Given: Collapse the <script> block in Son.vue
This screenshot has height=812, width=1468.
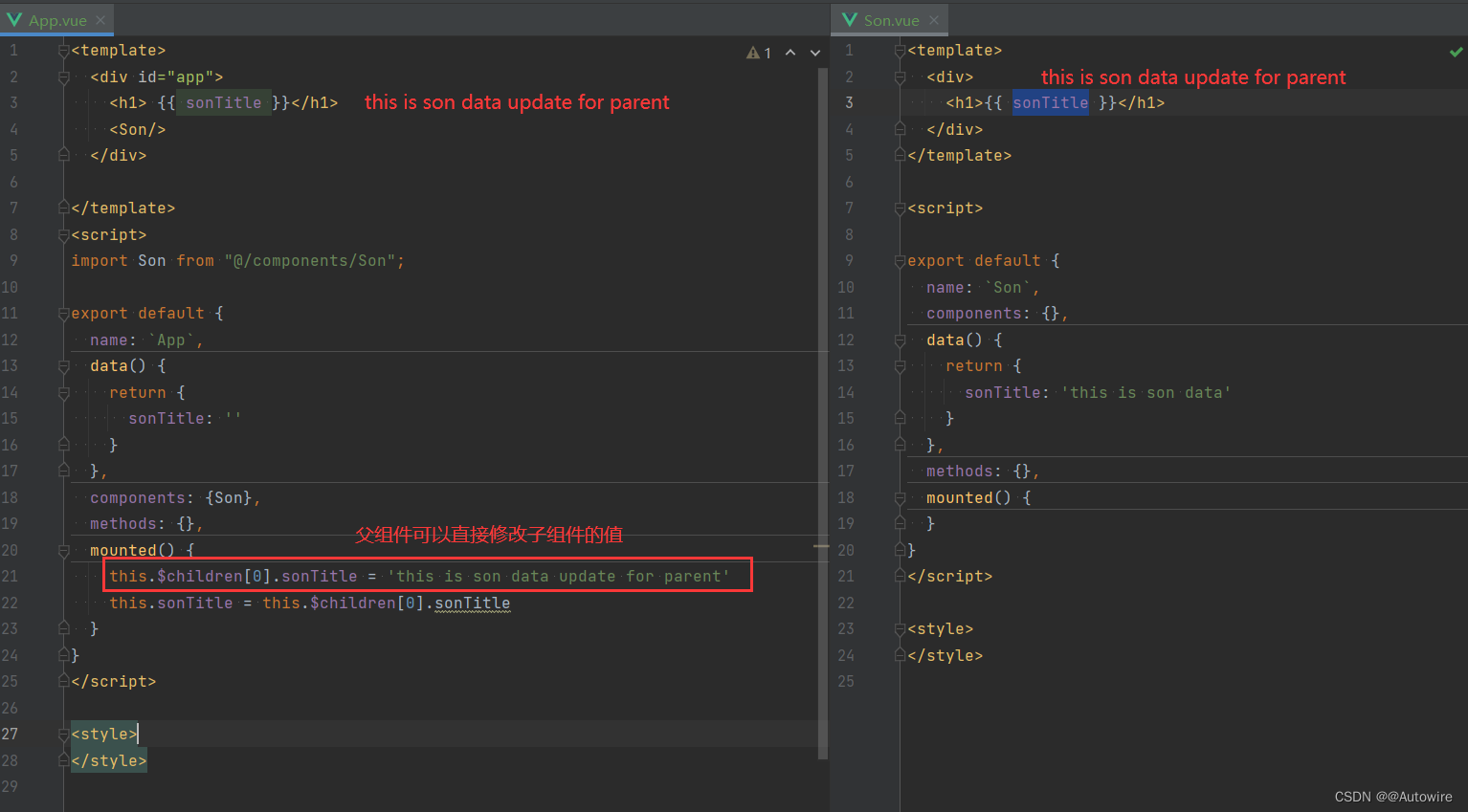Looking at the screenshot, I should click(x=900, y=208).
